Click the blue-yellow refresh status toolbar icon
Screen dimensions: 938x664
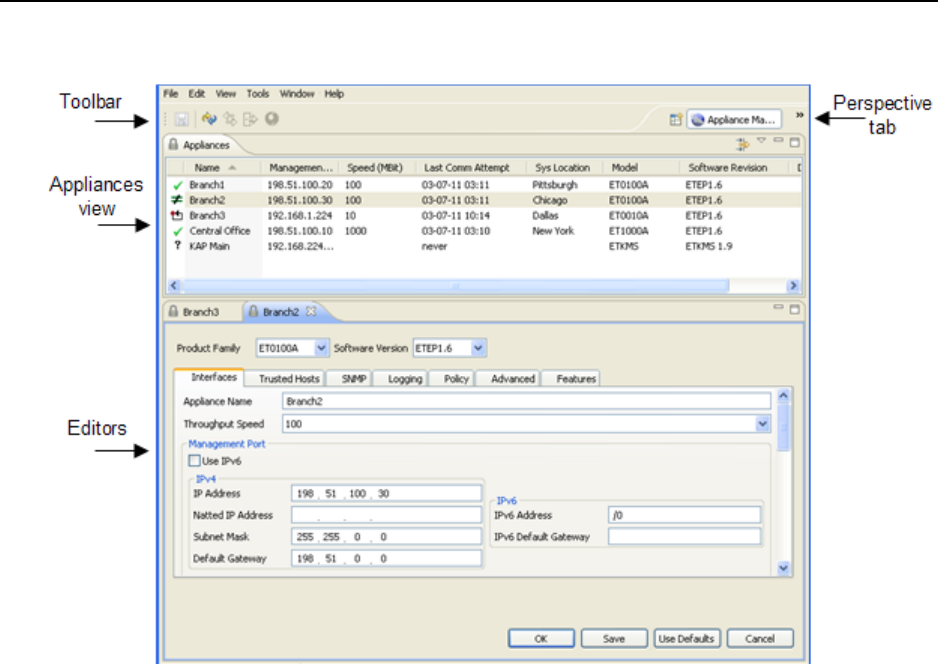click(209, 119)
